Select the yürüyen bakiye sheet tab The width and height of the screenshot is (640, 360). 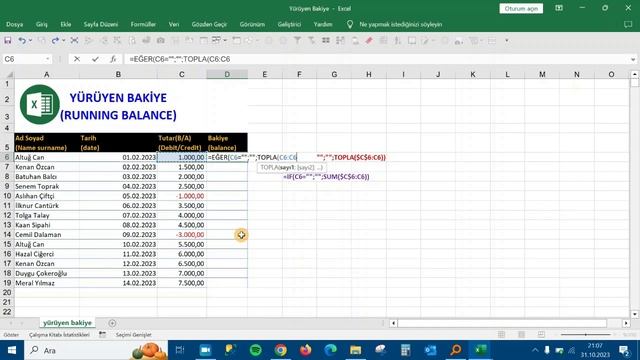pos(67,323)
